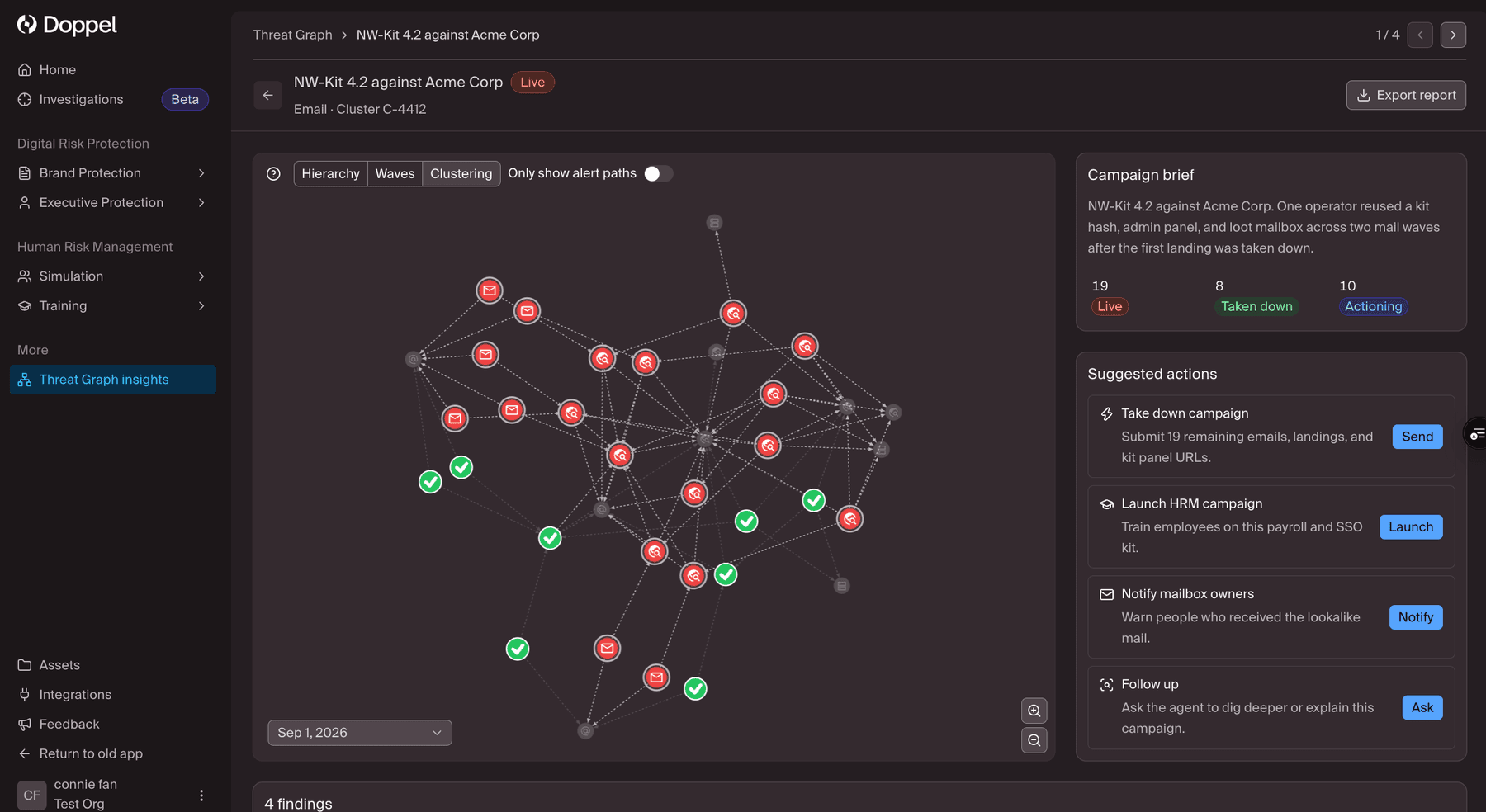Screen dimensions: 1486x812
Task: Open Feedback in the sidebar
Action: [x=112, y=725]
